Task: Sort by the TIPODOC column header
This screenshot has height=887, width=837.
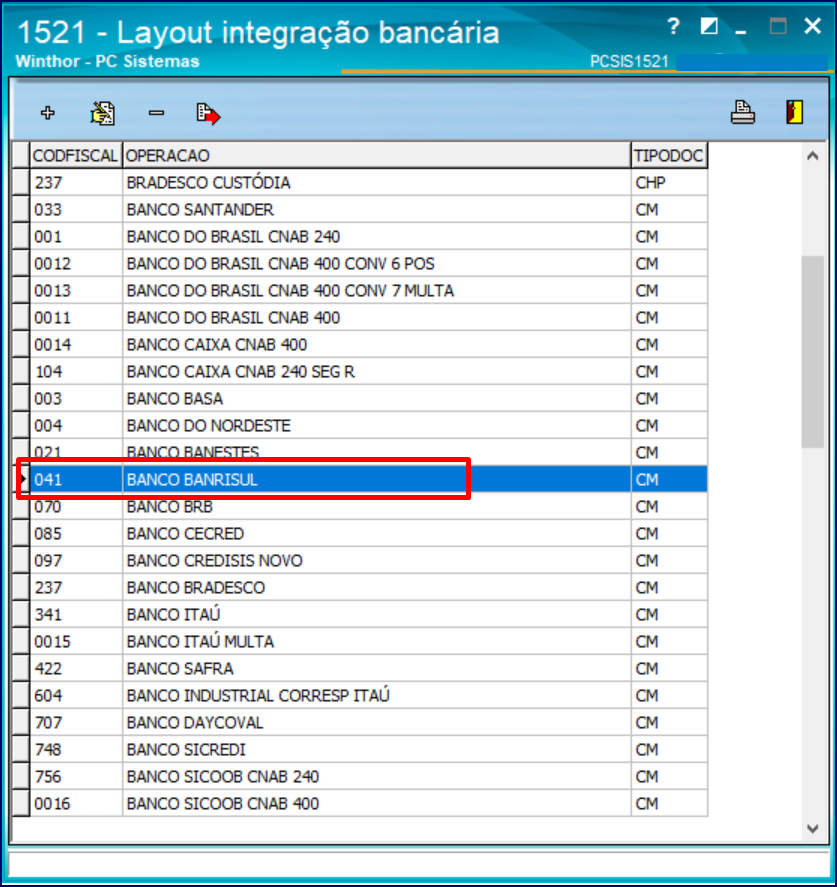Action: (669, 156)
